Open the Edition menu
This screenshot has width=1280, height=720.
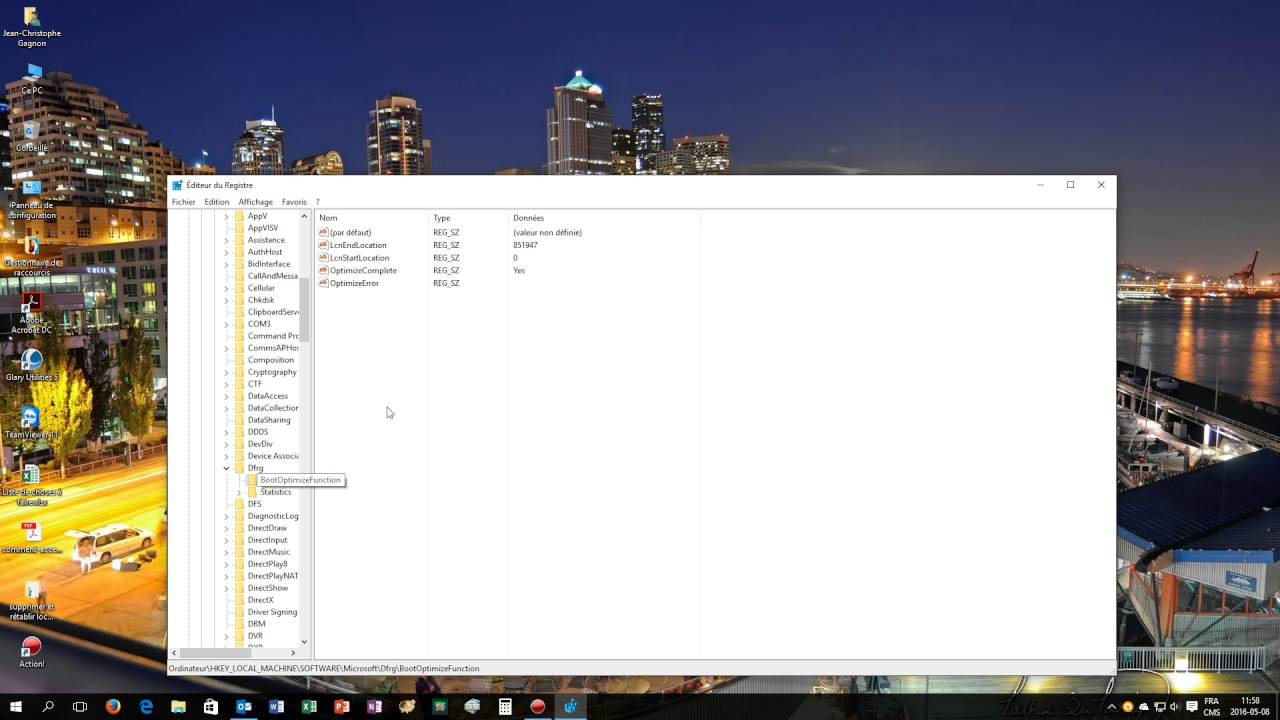(x=217, y=202)
